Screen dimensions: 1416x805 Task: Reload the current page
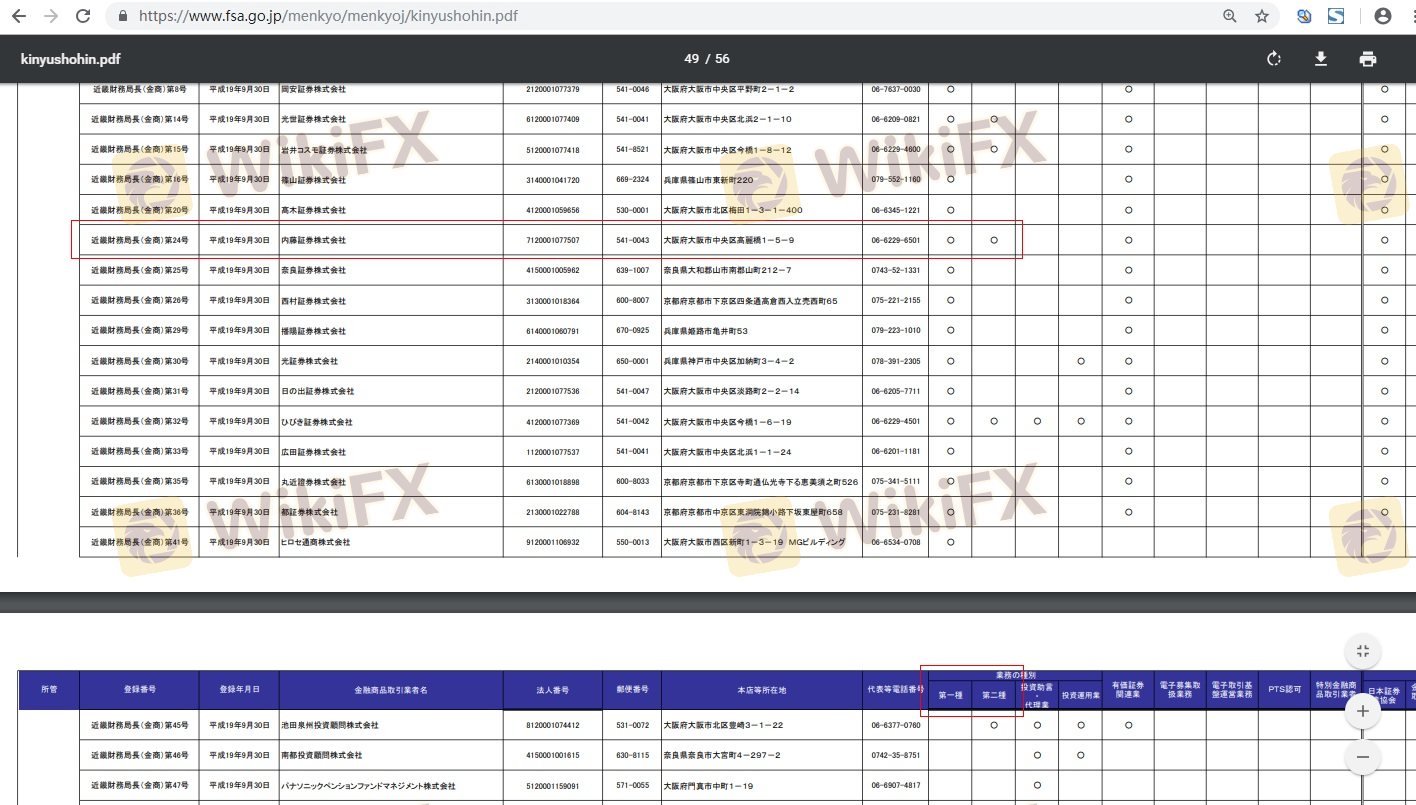coord(83,16)
